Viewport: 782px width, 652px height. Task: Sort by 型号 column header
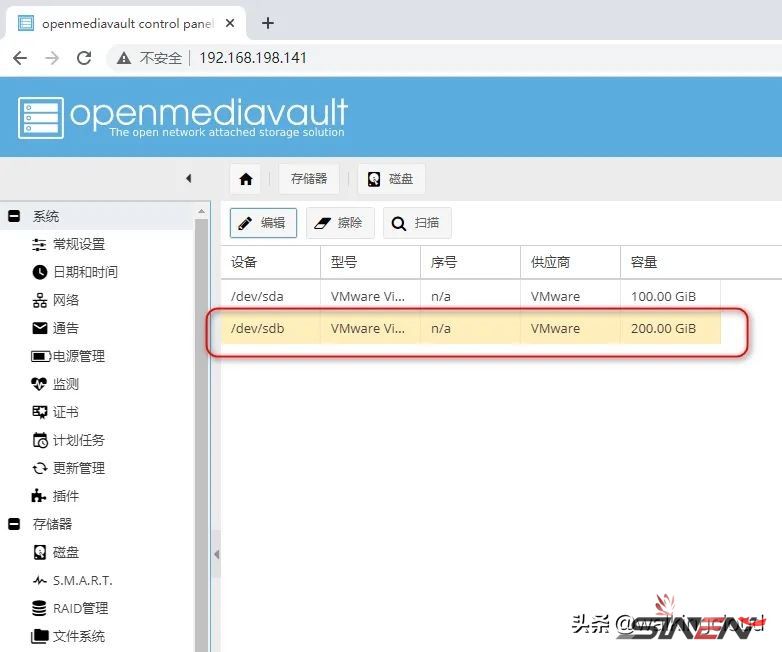tap(371, 262)
